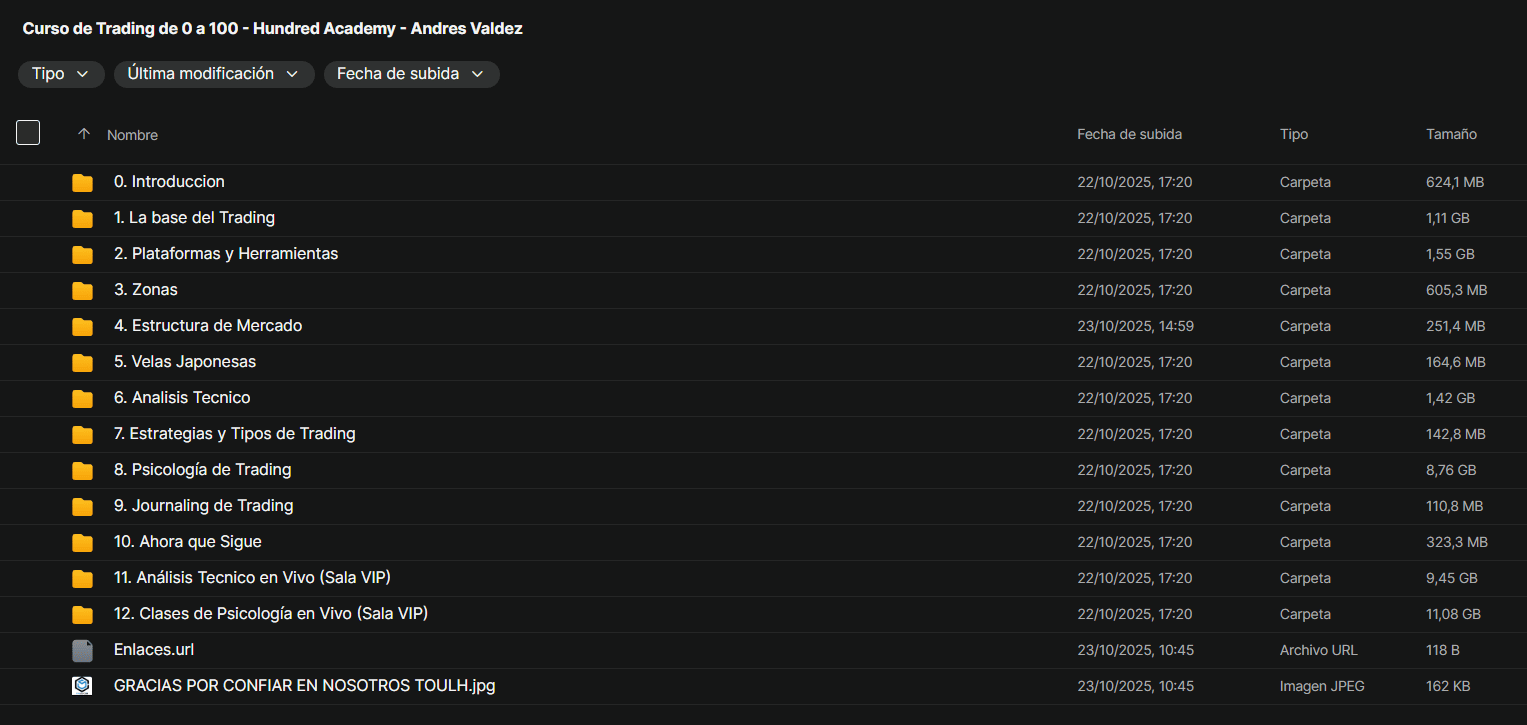Expand the Última modificación filter dropdown
Image resolution: width=1527 pixels, height=725 pixels.
[214, 74]
